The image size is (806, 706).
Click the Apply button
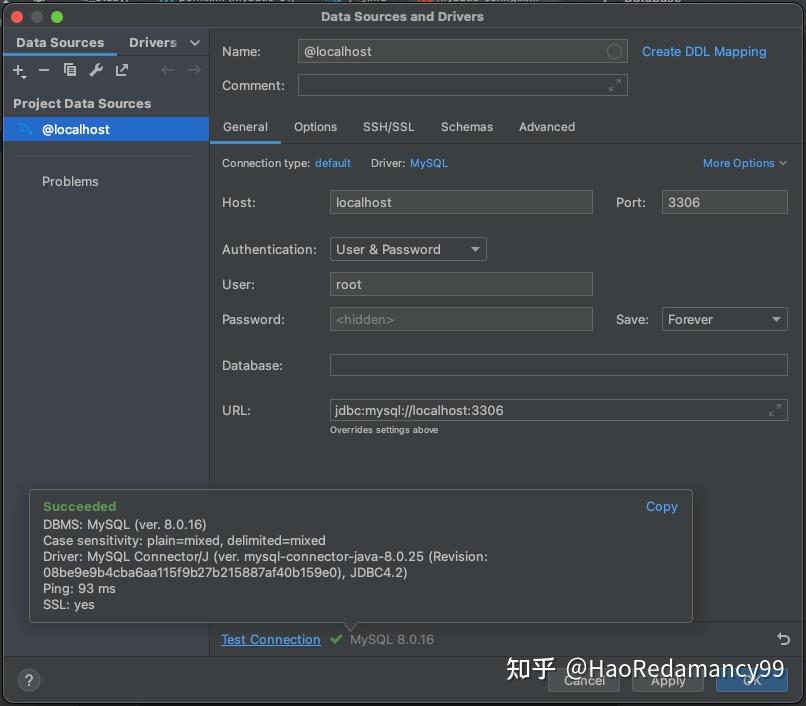pyautogui.click(x=668, y=680)
